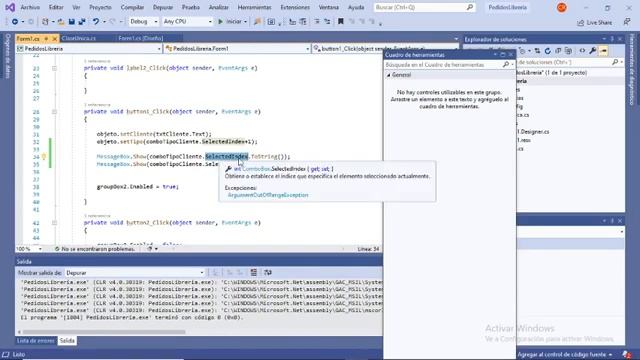Open the Iniciar button dropdown arrow
The width and height of the screenshot is (640, 360).
point(245,22)
